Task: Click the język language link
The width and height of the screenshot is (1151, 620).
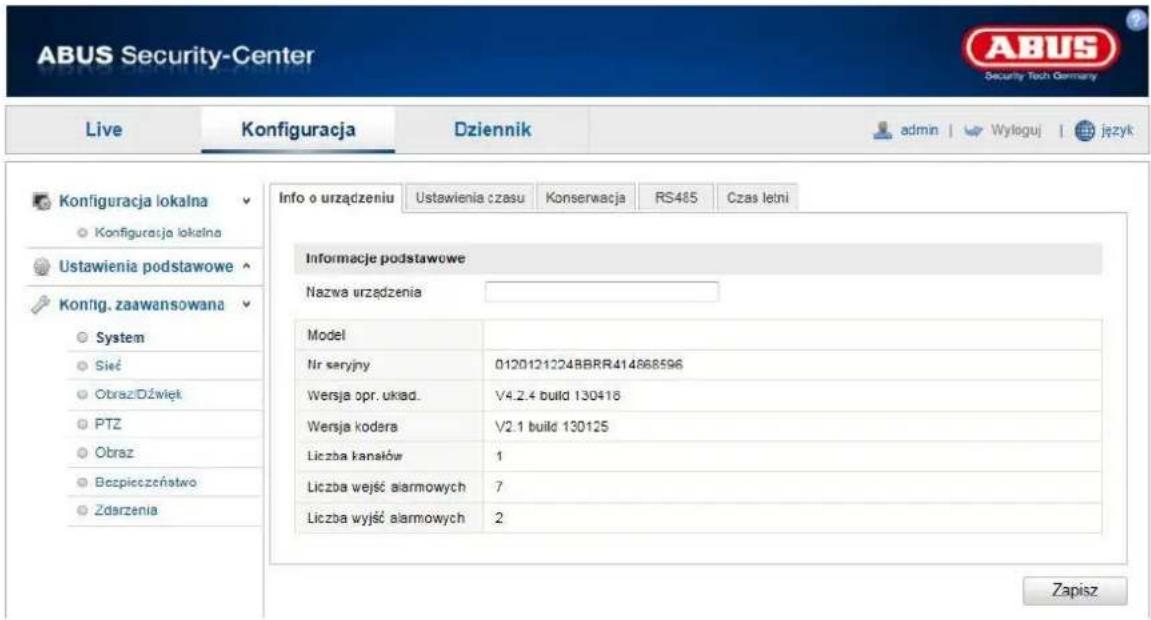Action: (x=1117, y=131)
